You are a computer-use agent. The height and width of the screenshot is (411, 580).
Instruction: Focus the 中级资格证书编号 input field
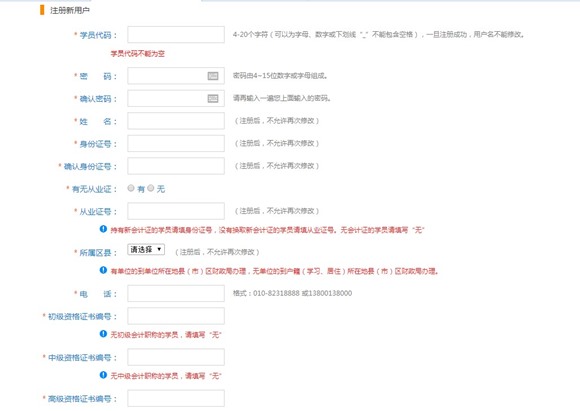click(176, 357)
